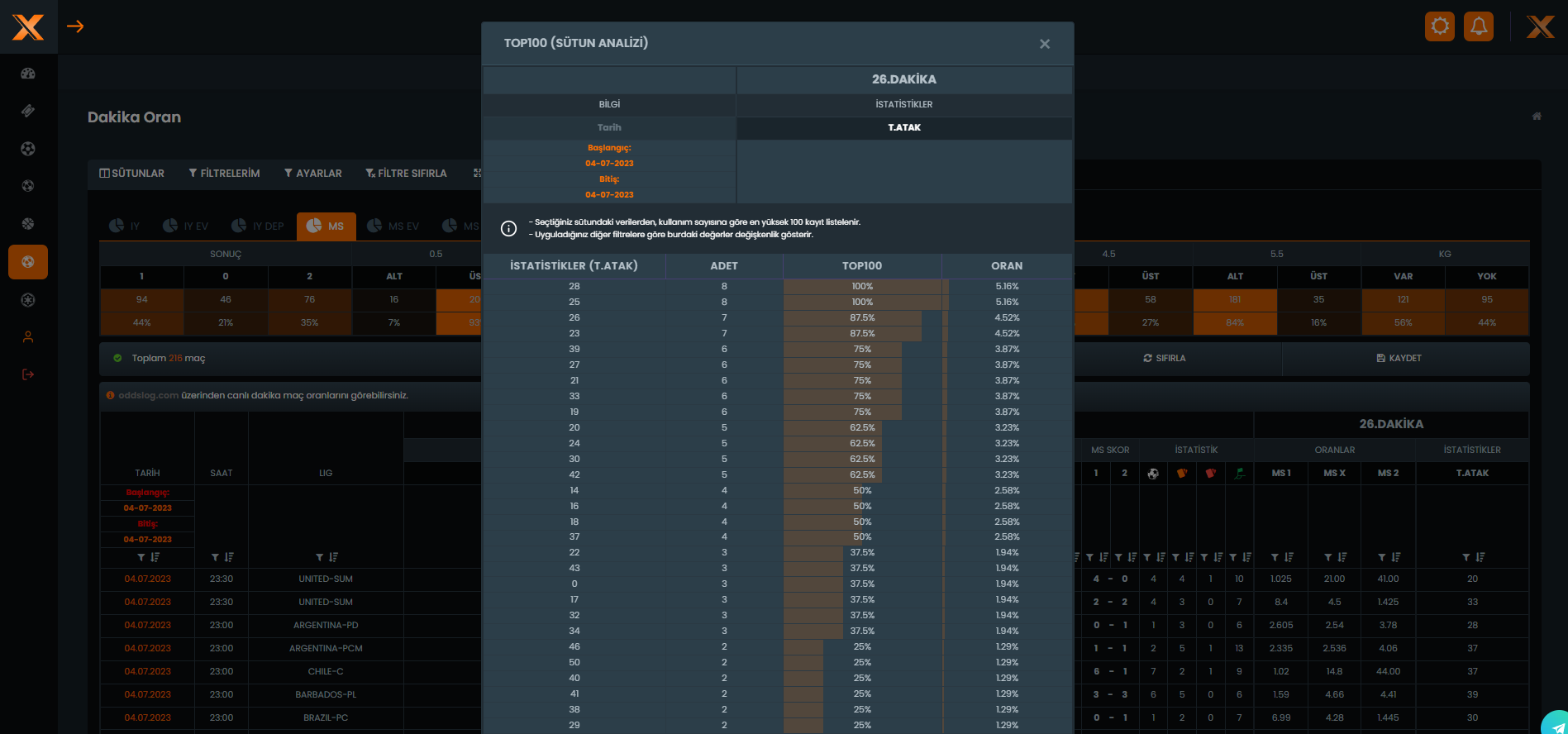Open the dashboard gauge icon in sidebar

[x=28, y=74]
